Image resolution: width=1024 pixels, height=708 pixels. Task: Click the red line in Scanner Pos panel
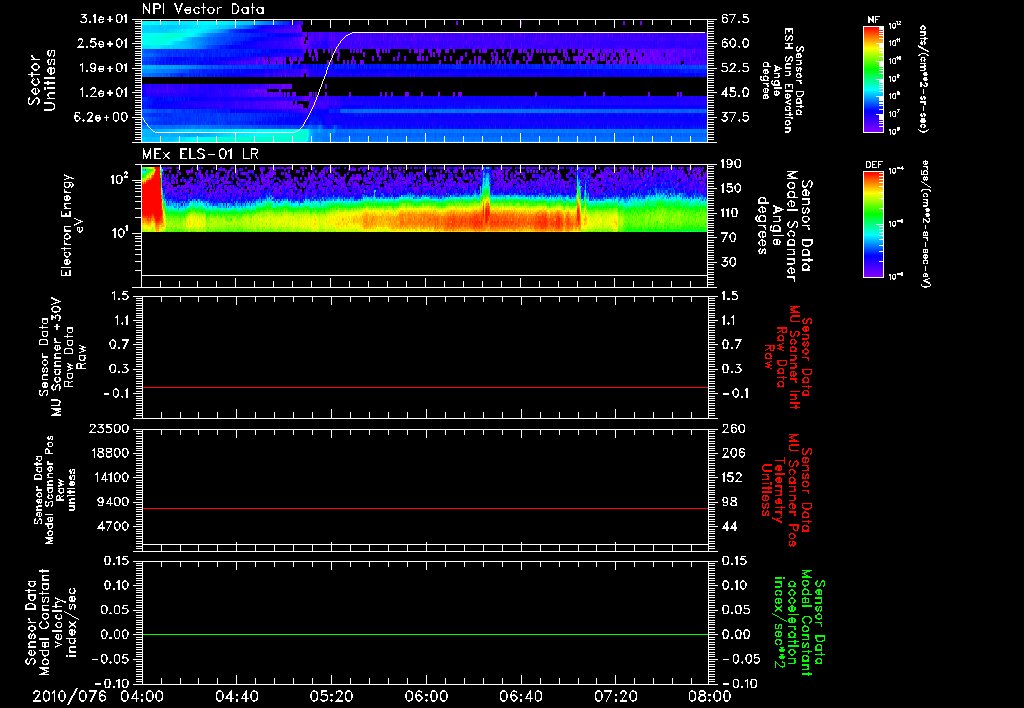coord(425,508)
